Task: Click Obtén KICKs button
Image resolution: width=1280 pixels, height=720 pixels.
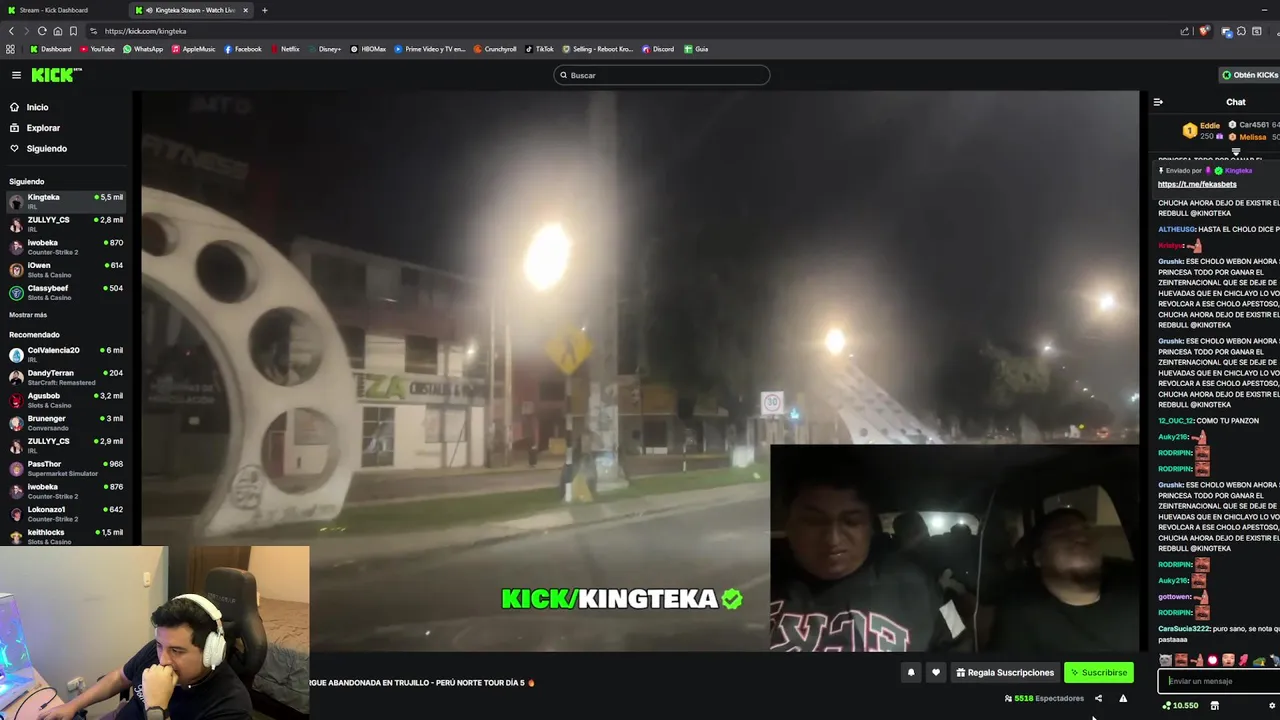Action: 1250,75
